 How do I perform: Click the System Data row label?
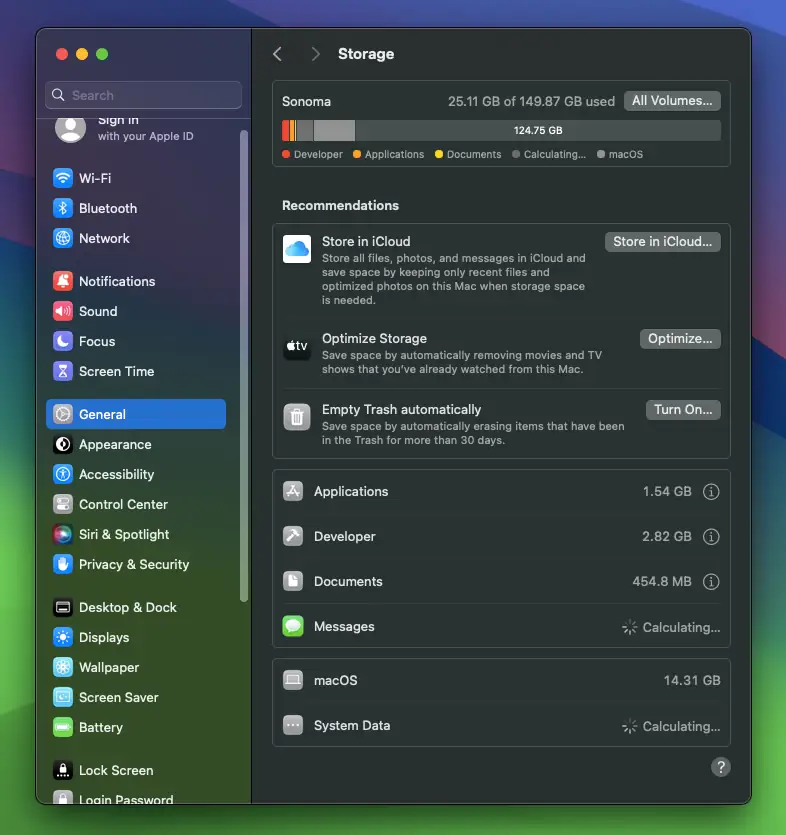click(x=352, y=725)
